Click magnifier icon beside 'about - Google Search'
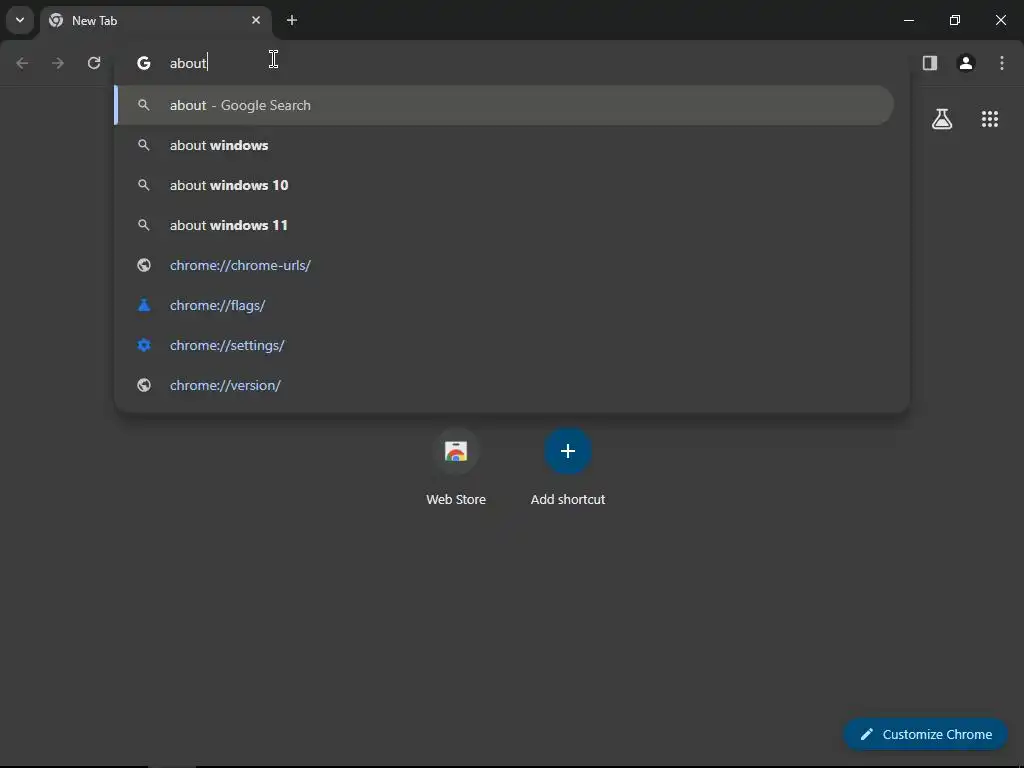The image size is (1024, 768). point(144,105)
